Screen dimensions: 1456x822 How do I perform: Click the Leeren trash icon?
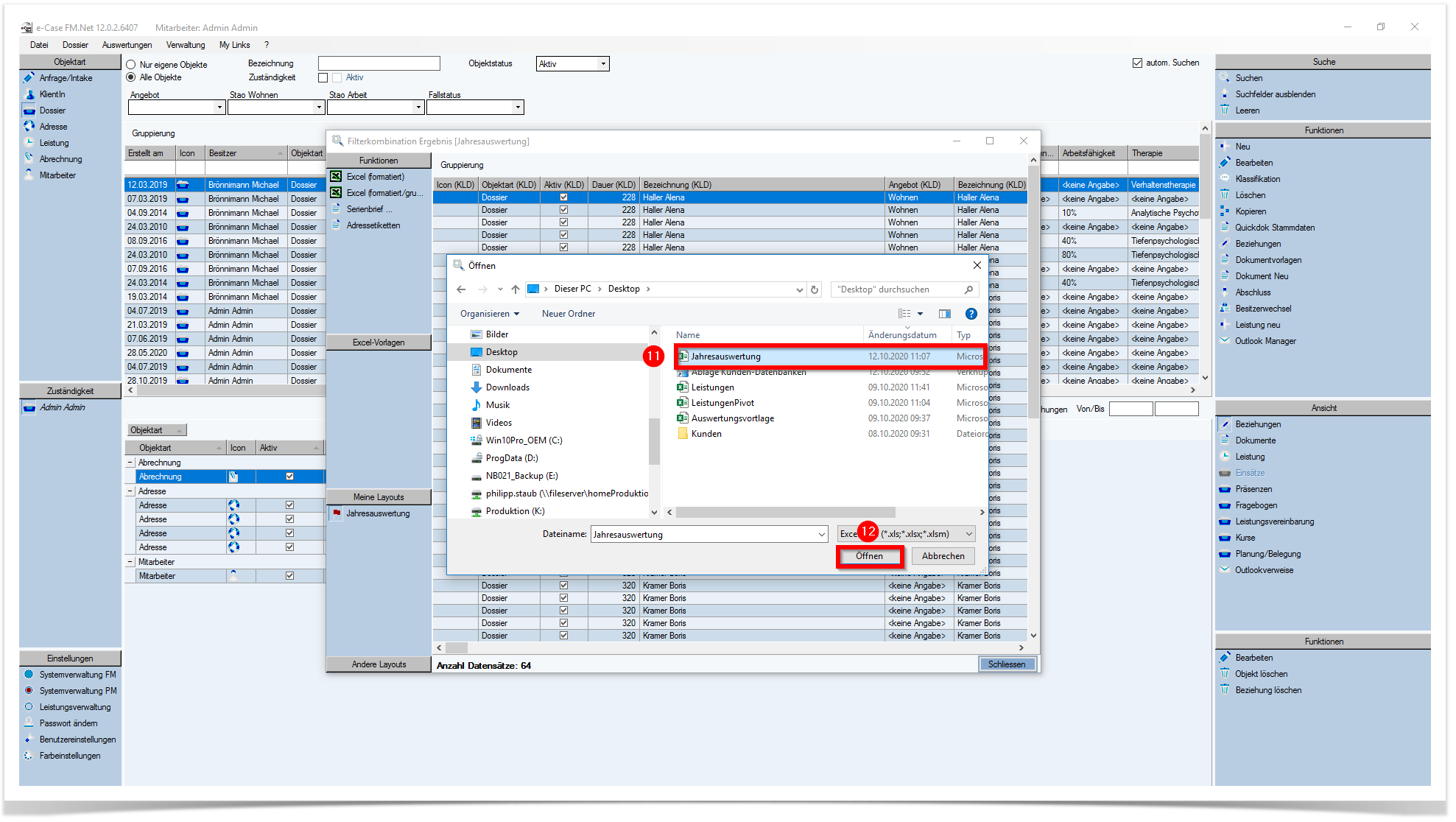pos(1225,110)
